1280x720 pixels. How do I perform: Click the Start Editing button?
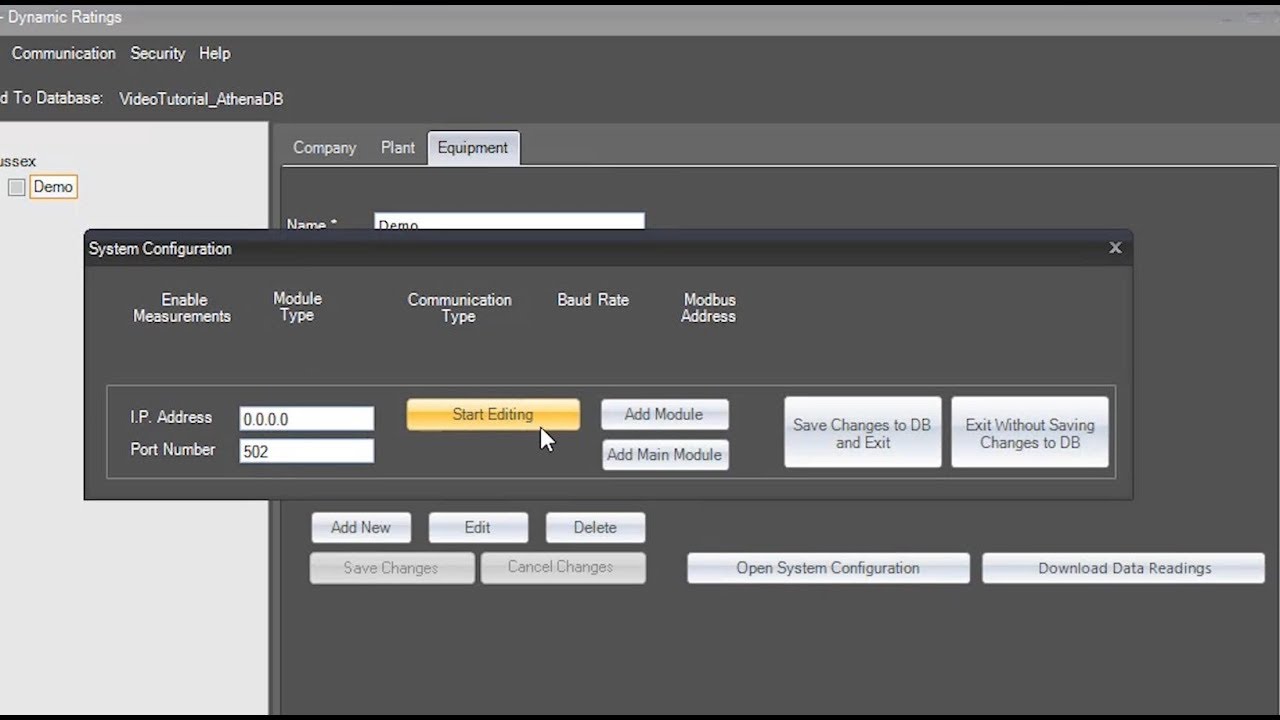493,415
